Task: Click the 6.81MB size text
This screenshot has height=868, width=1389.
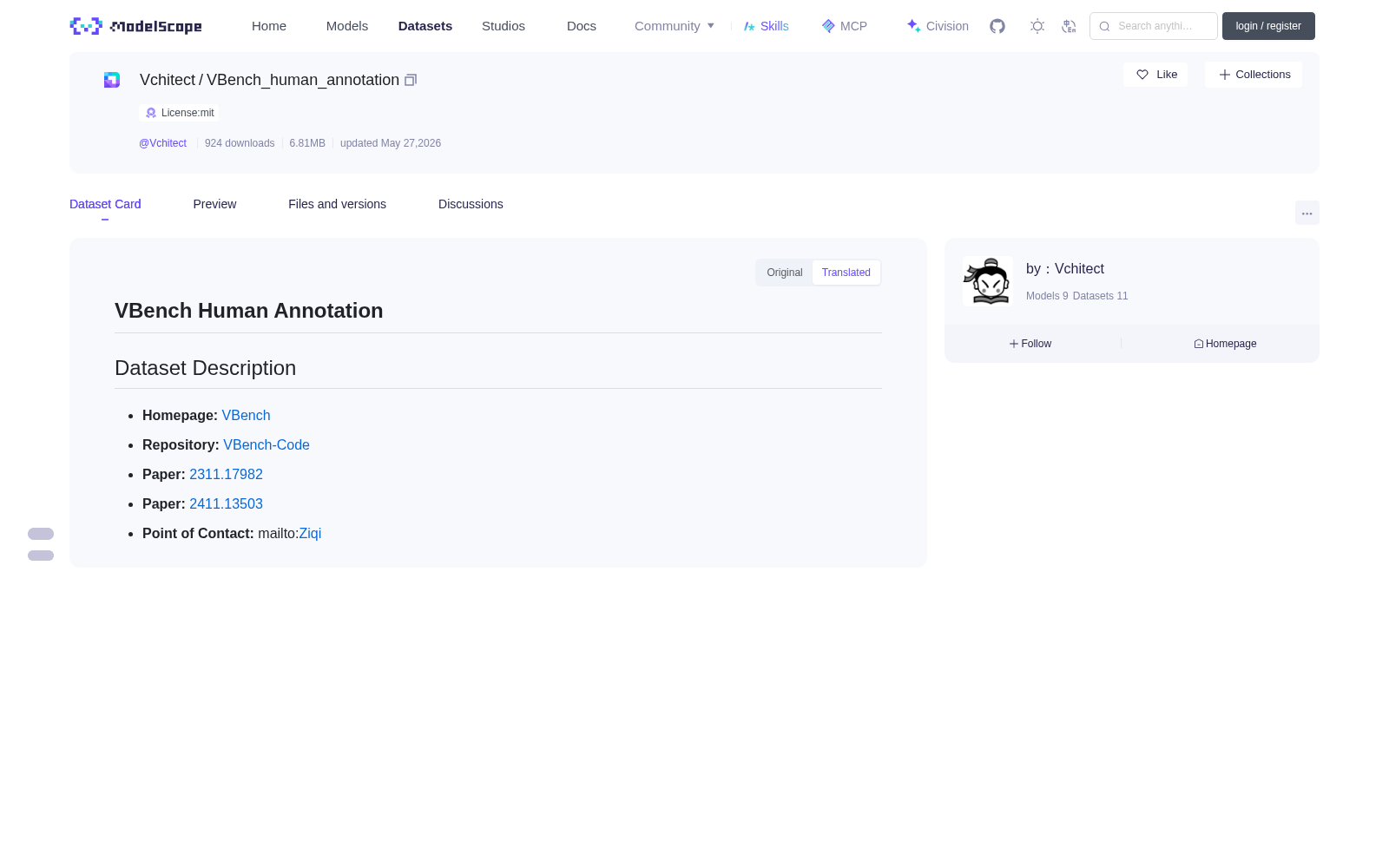Action: pyautogui.click(x=307, y=143)
